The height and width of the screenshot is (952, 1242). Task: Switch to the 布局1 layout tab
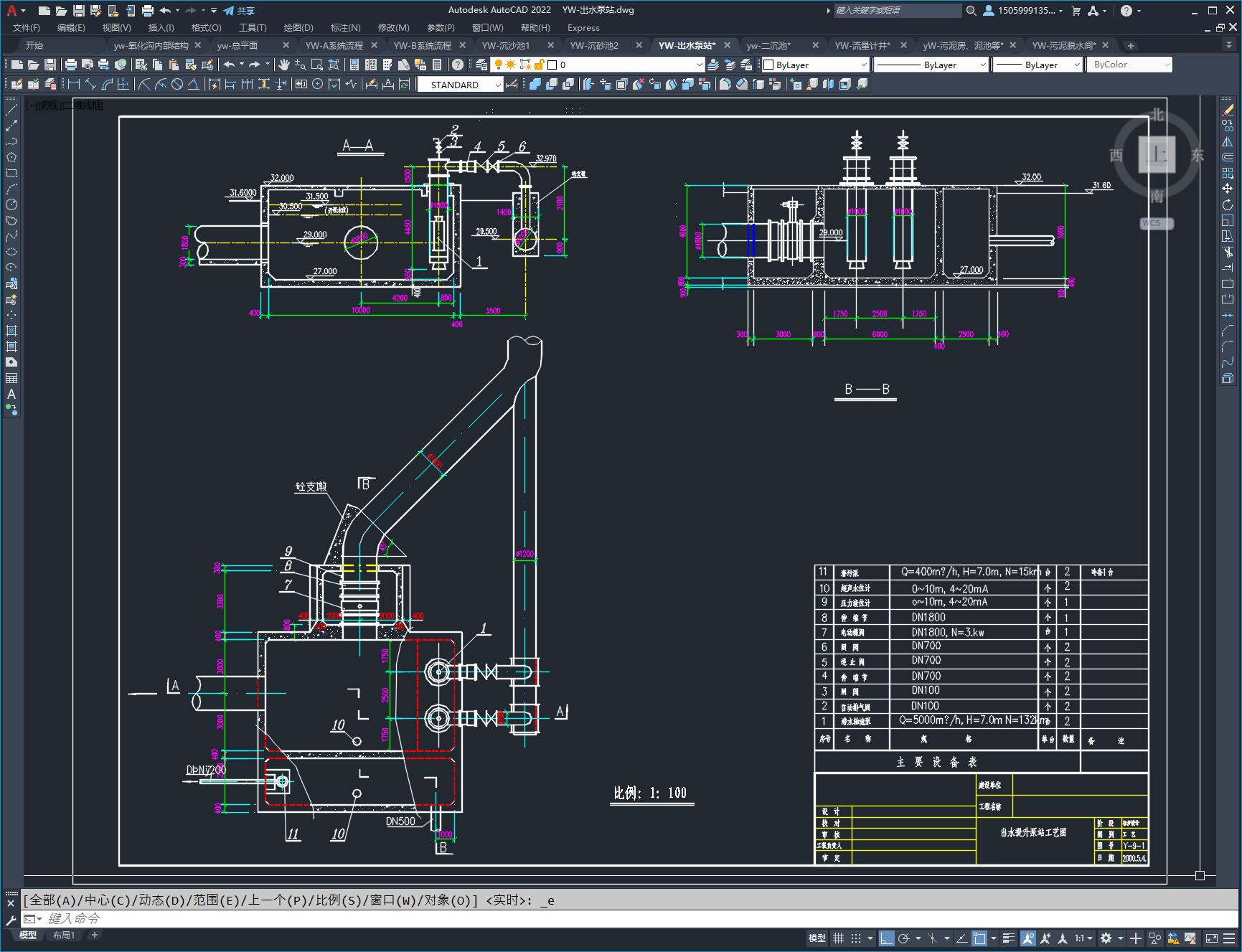pyautogui.click(x=63, y=935)
